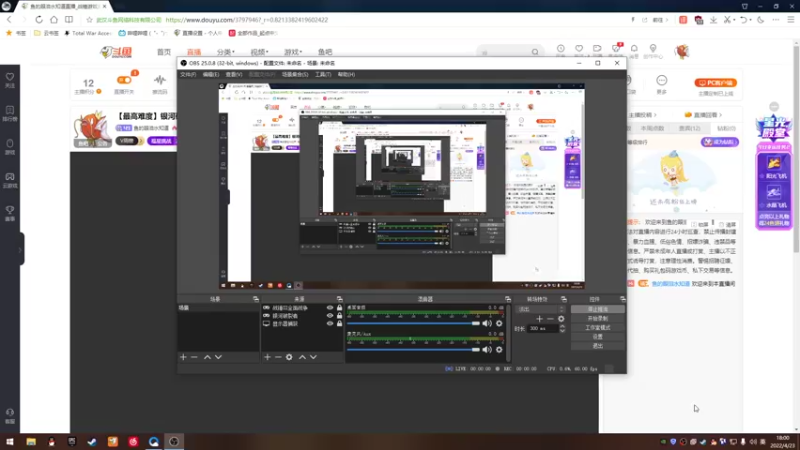
Task: Undock the scenes panel
Action: pyautogui.click(x=256, y=299)
